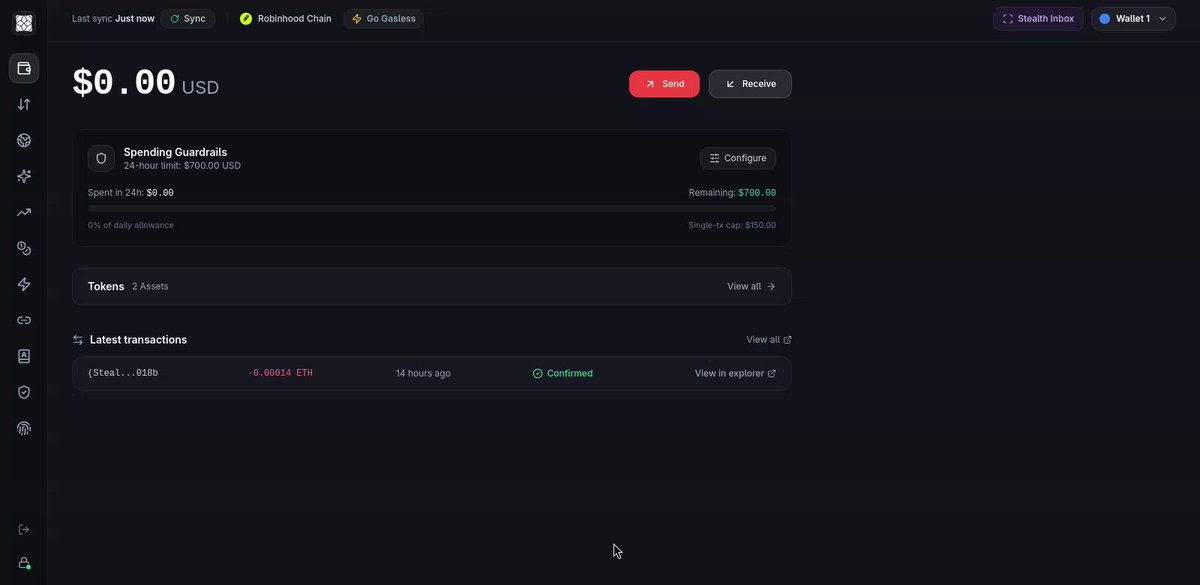Screen dimensions: 1200x585
Task: Click the arrows icon beside Latest transactions
Action: point(78,340)
